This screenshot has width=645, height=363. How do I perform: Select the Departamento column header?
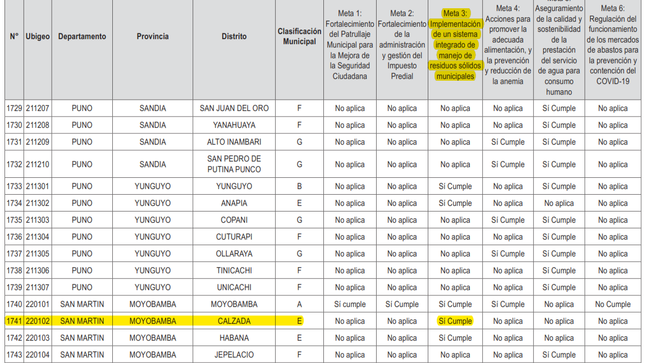click(x=82, y=36)
